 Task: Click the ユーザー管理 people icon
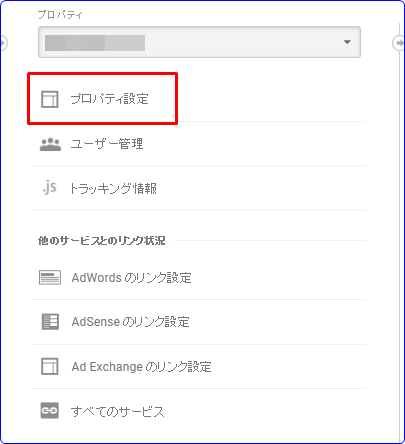pyautogui.click(x=50, y=144)
